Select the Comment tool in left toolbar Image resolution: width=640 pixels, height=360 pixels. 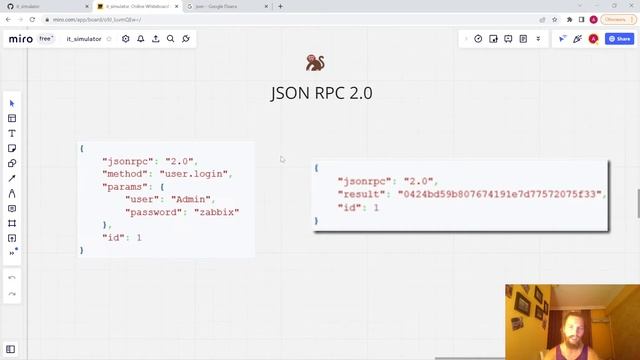click(x=12, y=209)
